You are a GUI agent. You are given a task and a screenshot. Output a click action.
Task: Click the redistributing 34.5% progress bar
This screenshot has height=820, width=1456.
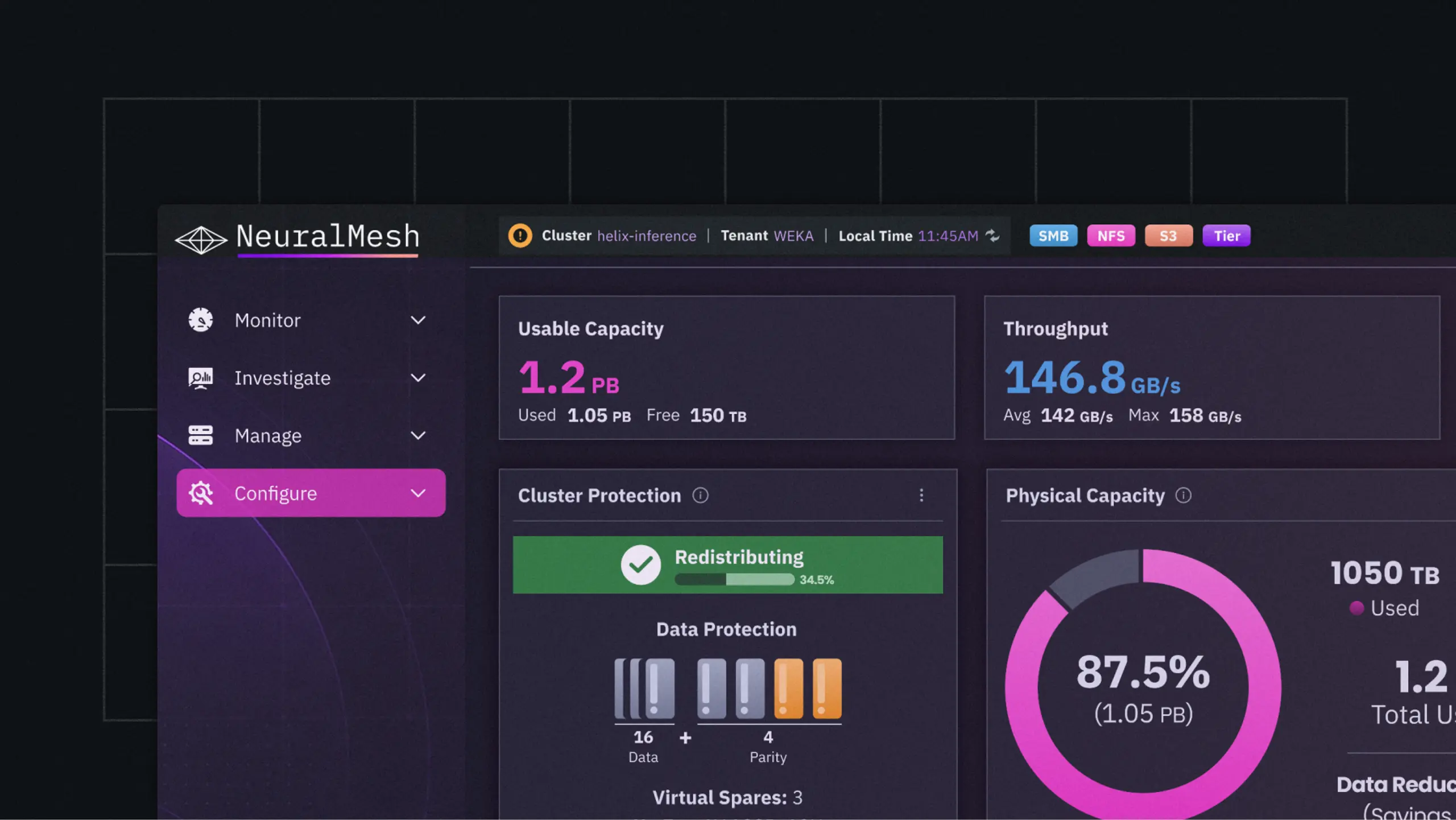[734, 580]
